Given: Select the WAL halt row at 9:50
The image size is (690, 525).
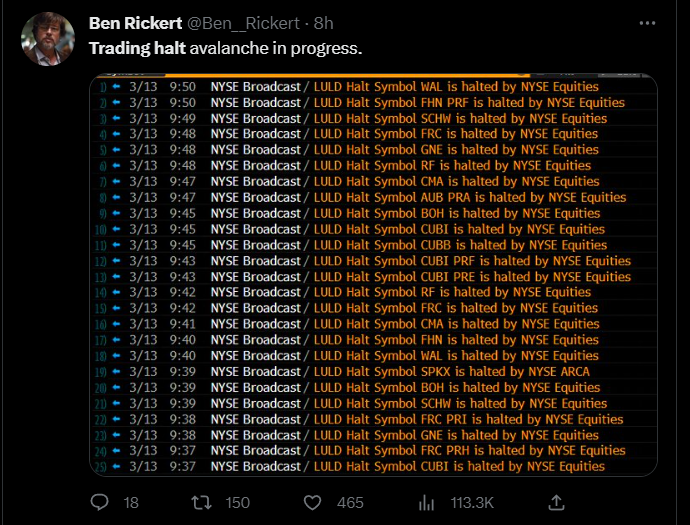Looking at the screenshot, I should tap(373, 87).
